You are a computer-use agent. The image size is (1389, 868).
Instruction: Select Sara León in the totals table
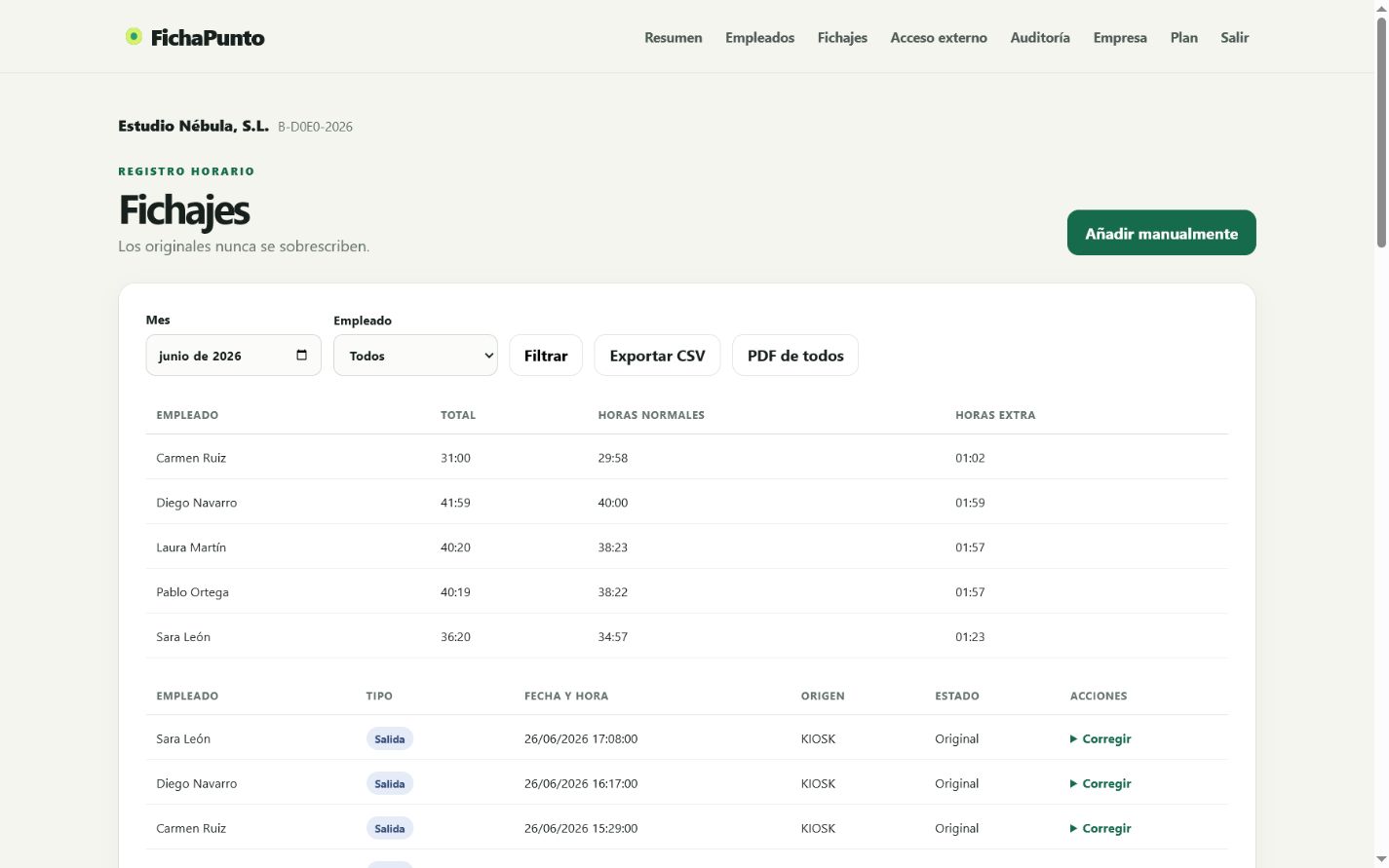tap(183, 637)
